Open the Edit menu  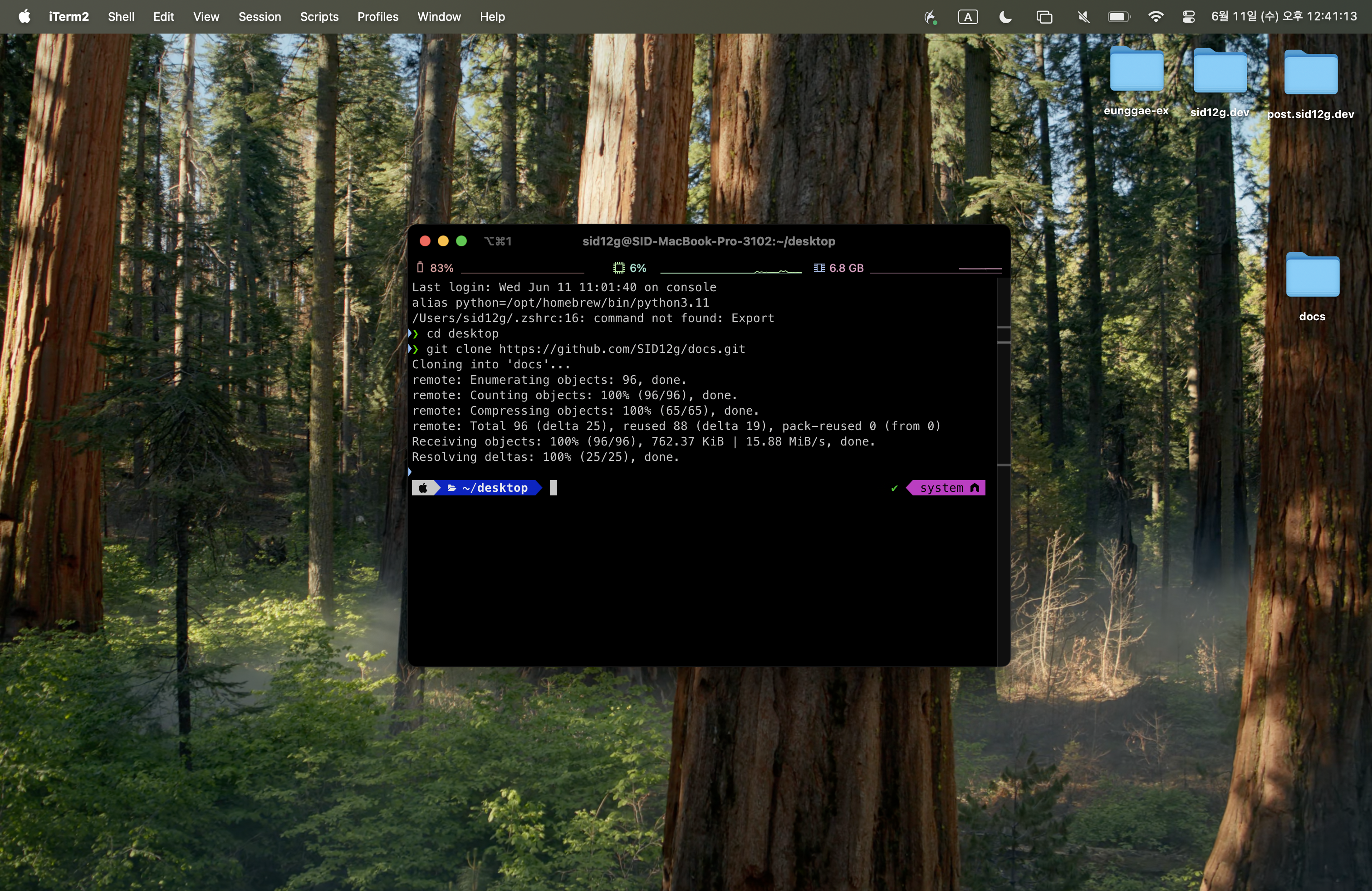[164, 17]
